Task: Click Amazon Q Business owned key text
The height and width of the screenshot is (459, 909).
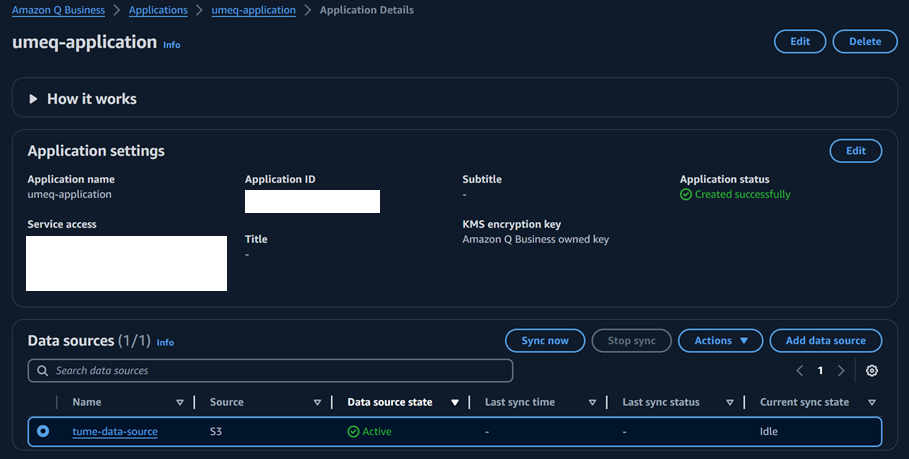Action: coord(536,239)
